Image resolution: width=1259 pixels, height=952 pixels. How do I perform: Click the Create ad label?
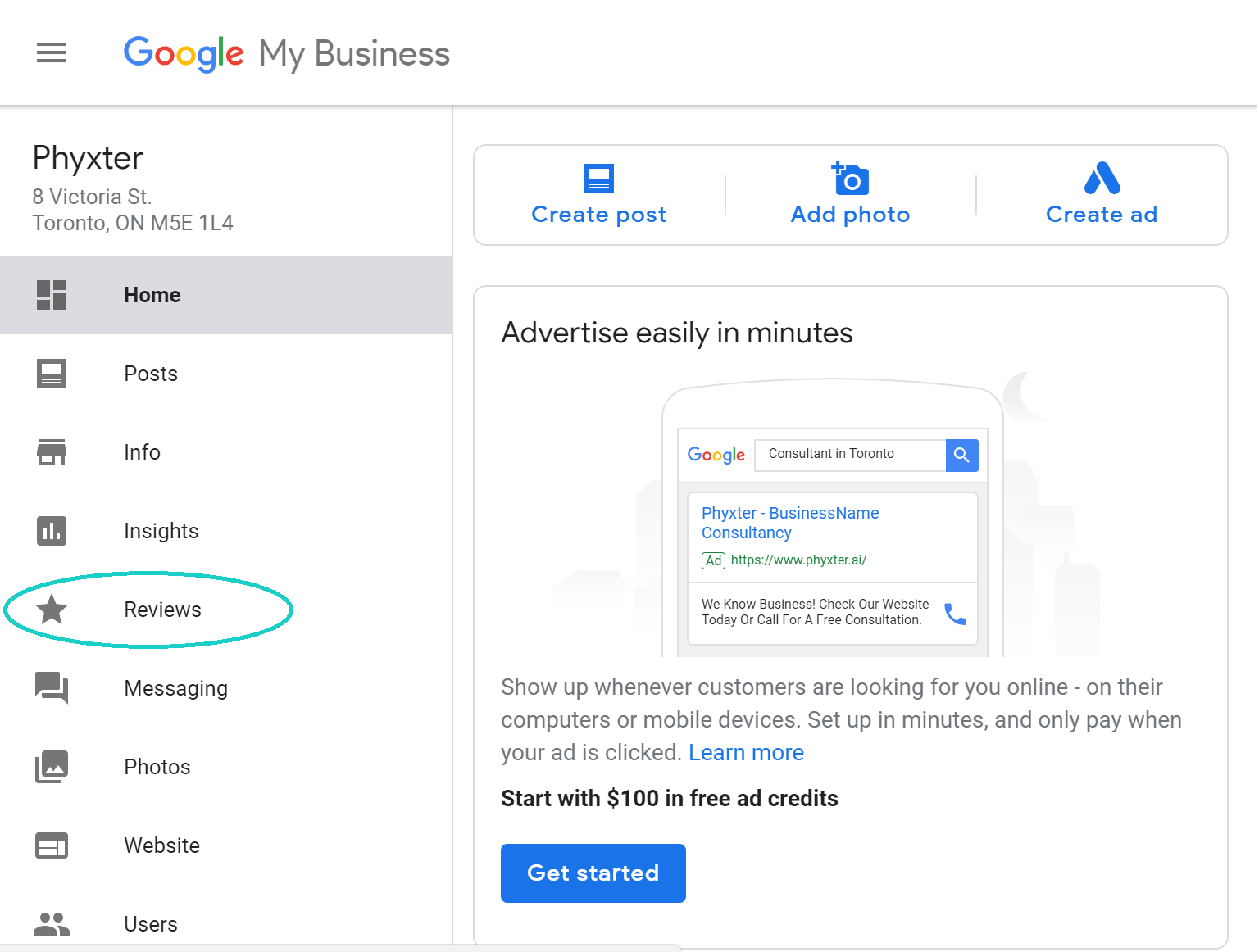1102,215
